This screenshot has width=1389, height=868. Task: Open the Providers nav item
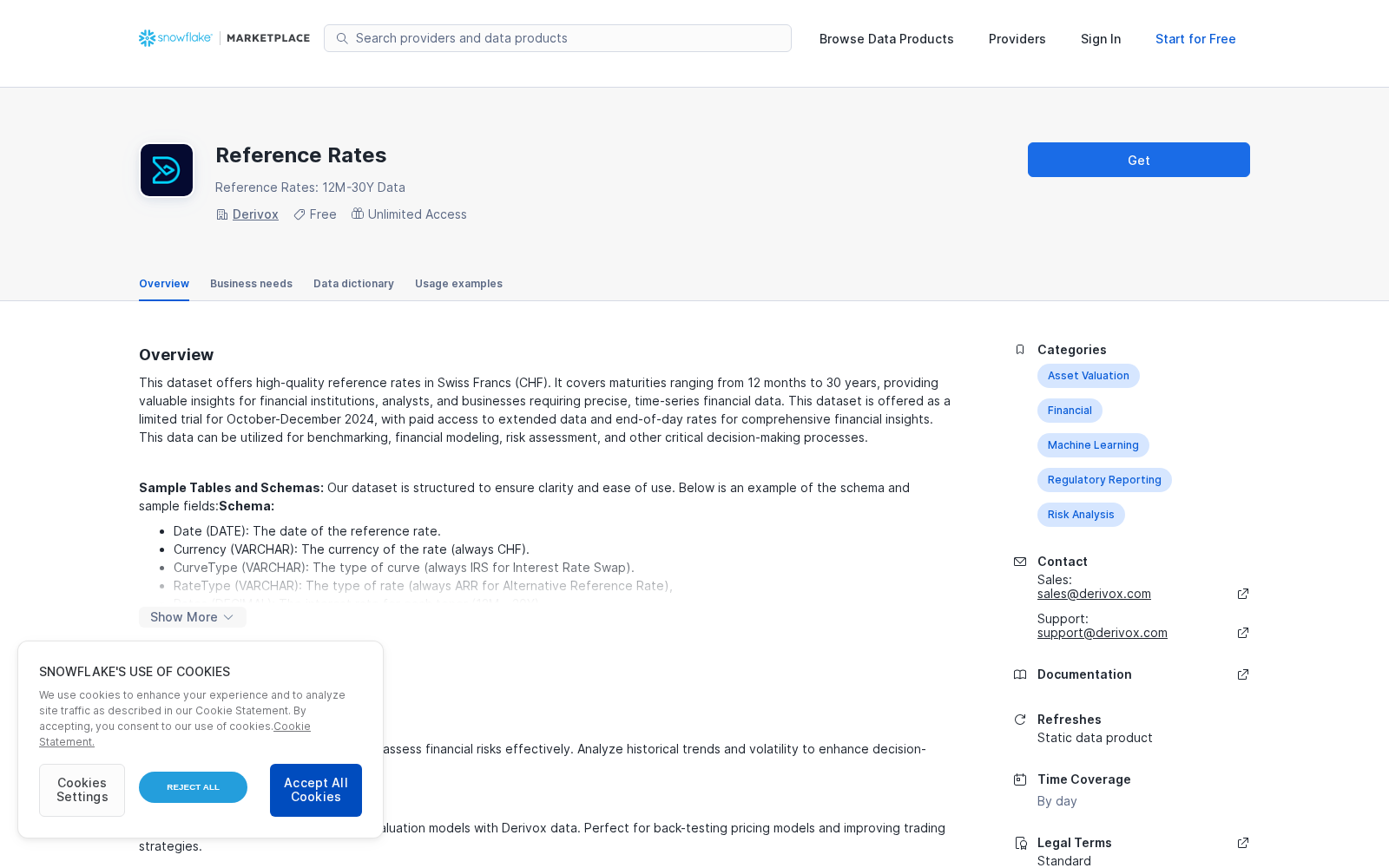1017,39
